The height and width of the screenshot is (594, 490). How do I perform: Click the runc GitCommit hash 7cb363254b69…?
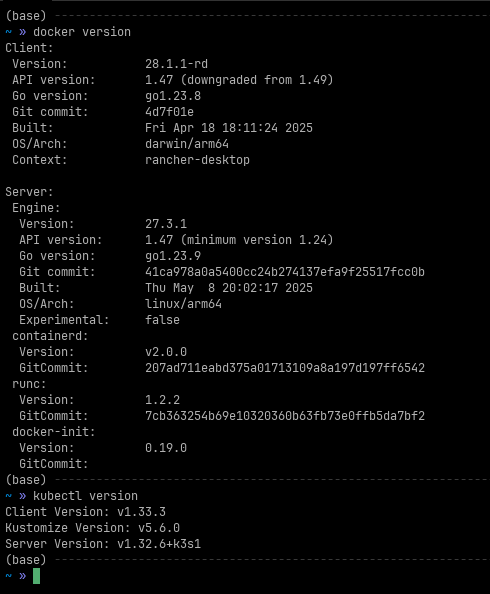(x=285, y=416)
